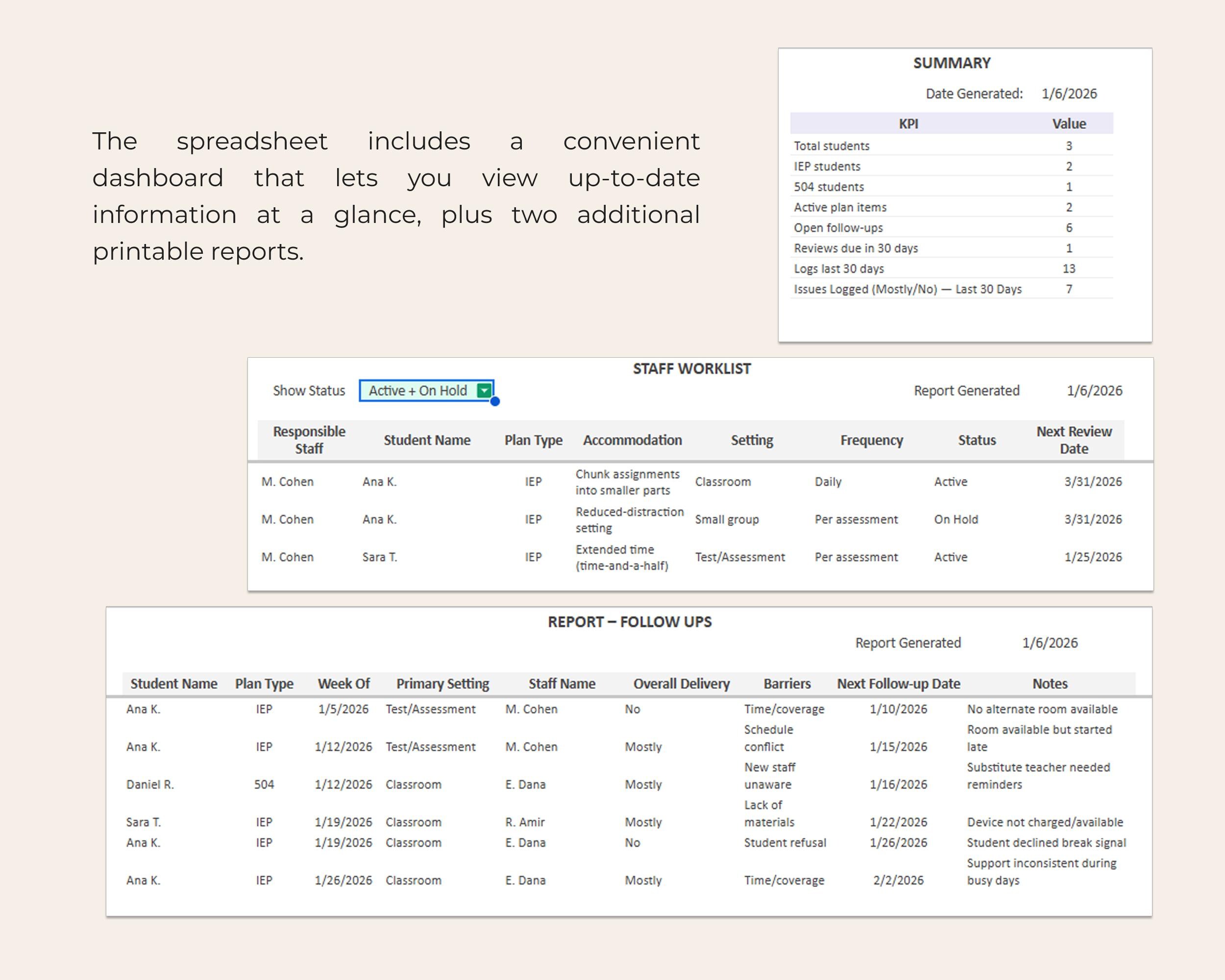Click the 'Daily' frequency cell

point(828,482)
